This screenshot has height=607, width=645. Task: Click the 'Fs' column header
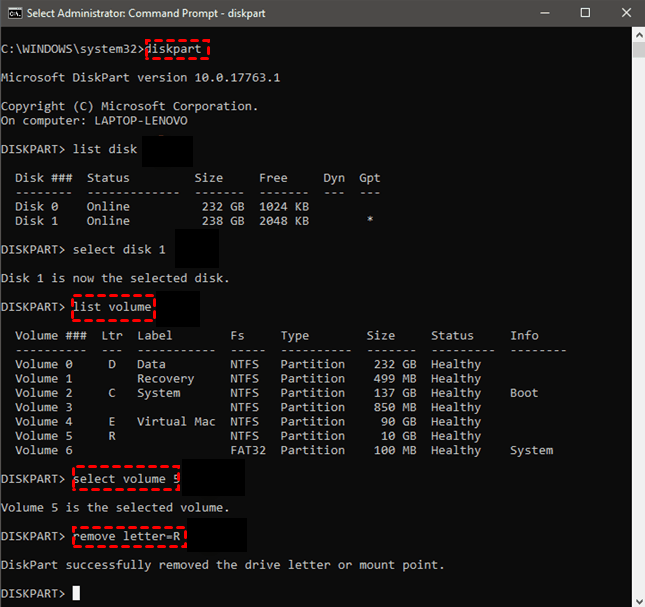[x=237, y=336]
